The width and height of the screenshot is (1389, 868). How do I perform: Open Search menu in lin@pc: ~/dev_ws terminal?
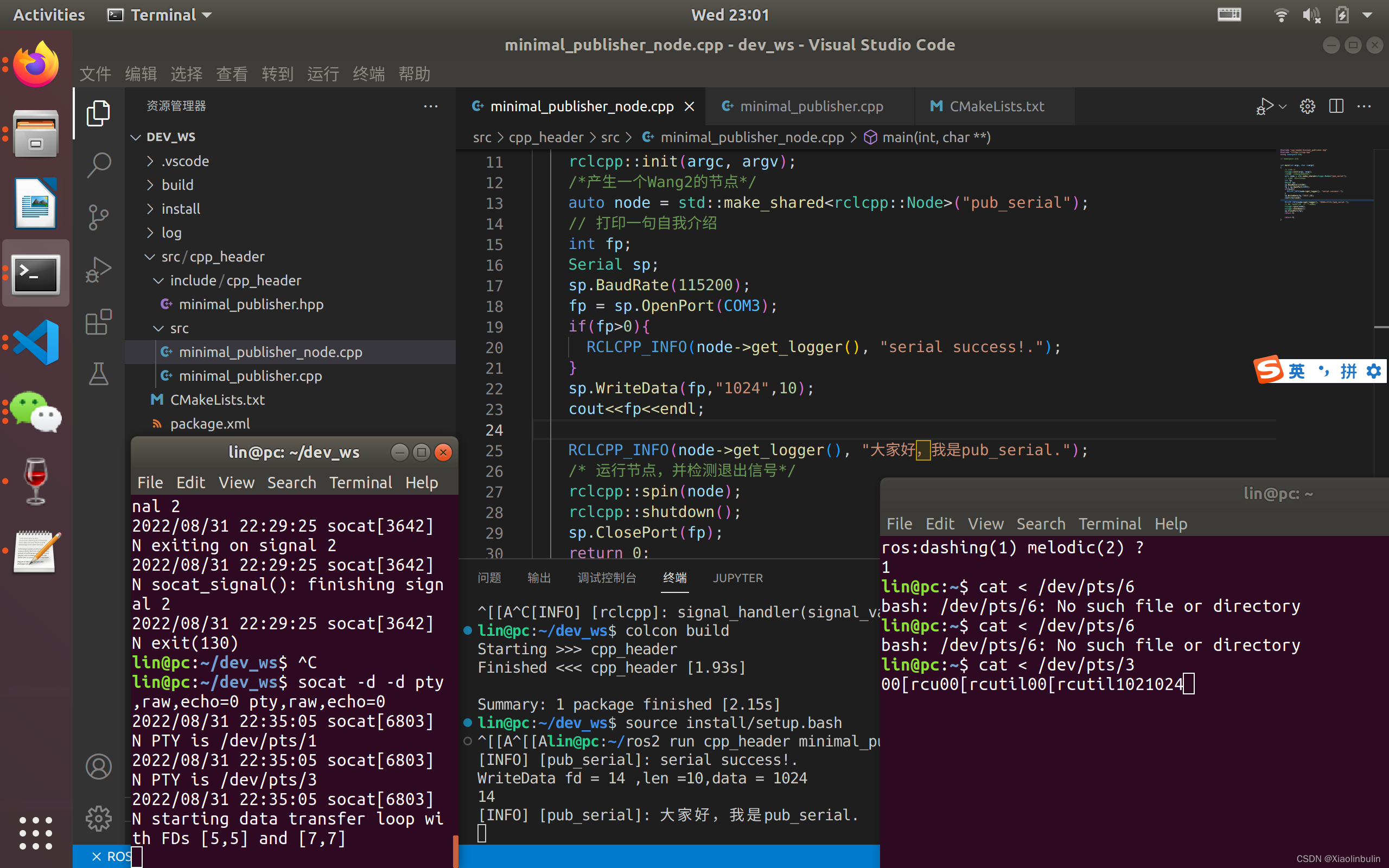click(x=291, y=483)
